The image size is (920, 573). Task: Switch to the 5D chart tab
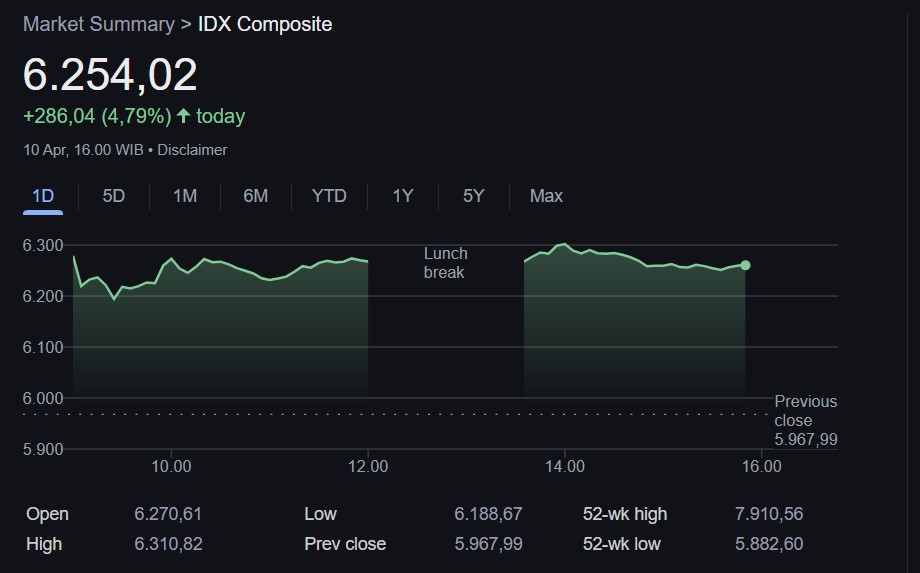114,196
